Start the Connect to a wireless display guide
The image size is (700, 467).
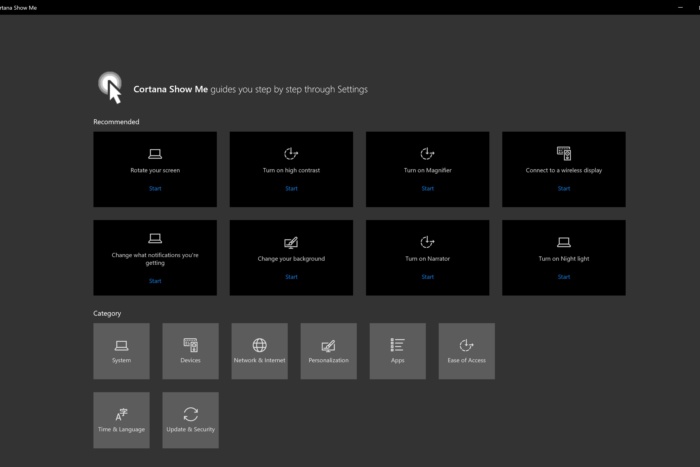tap(564, 188)
